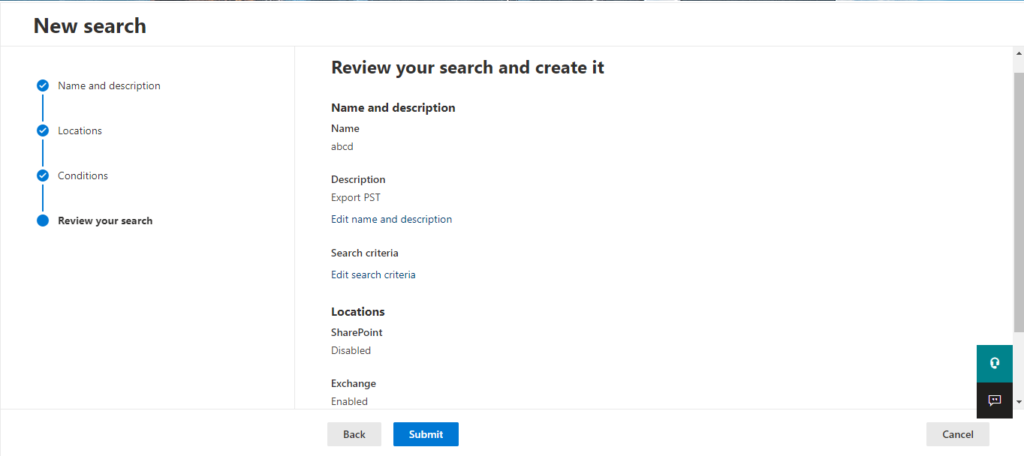This screenshot has height=456, width=1024.
Task: Open the black feedback chat icon
Action: pyautogui.click(x=994, y=400)
